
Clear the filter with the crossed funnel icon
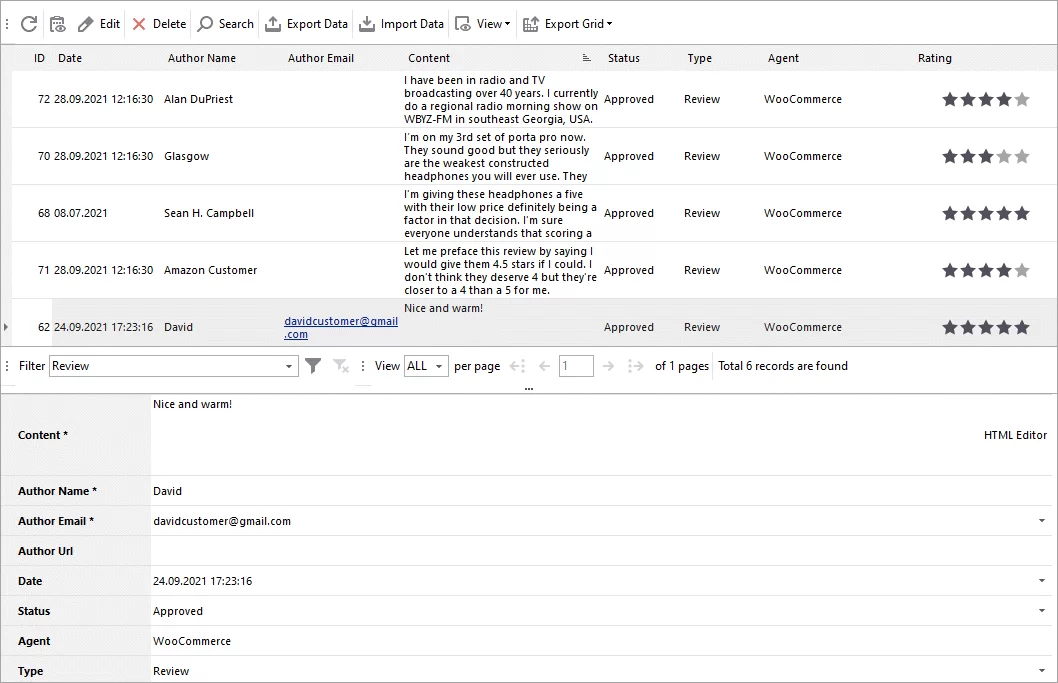point(338,366)
